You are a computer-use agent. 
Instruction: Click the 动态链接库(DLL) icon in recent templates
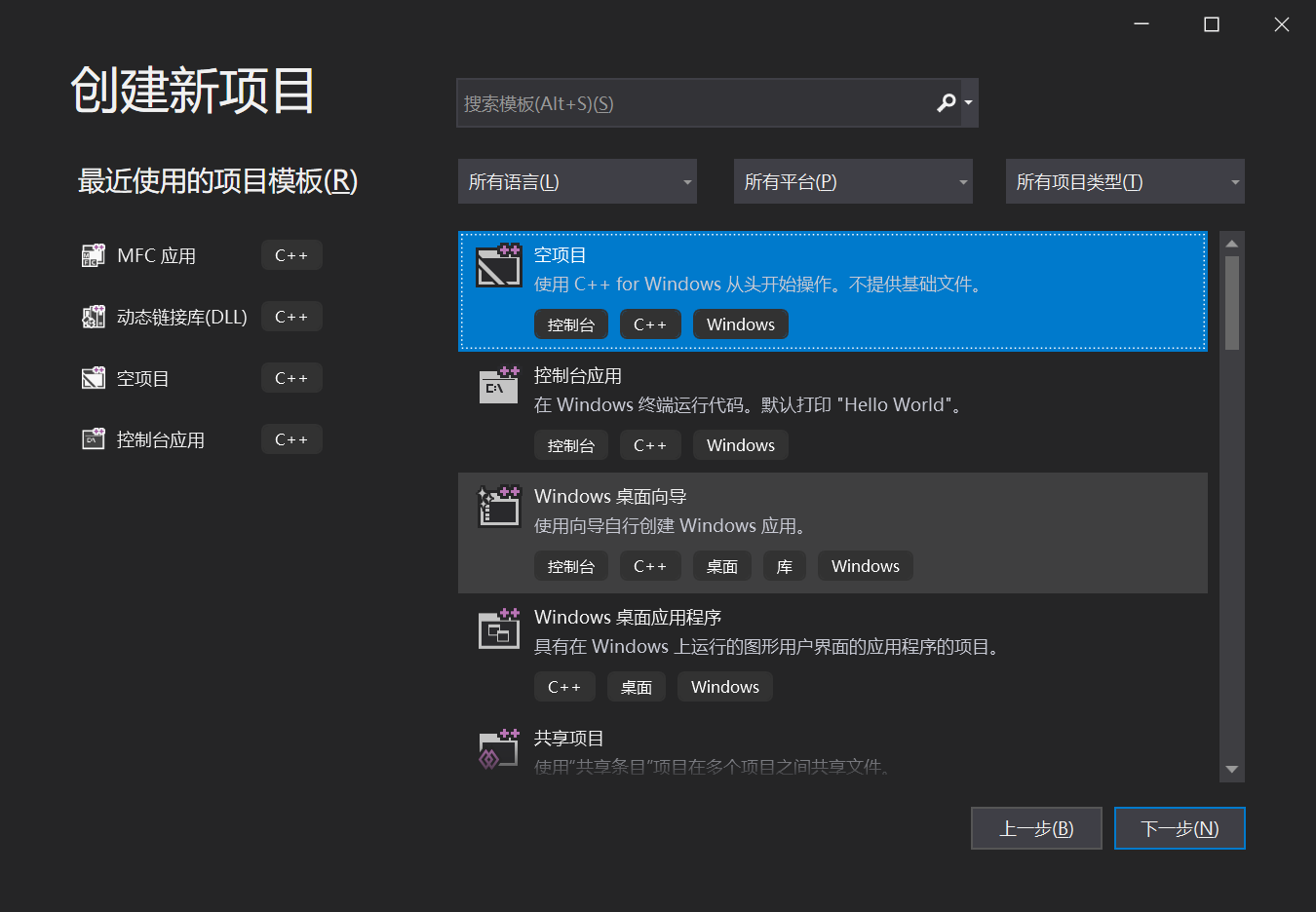coord(93,316)
